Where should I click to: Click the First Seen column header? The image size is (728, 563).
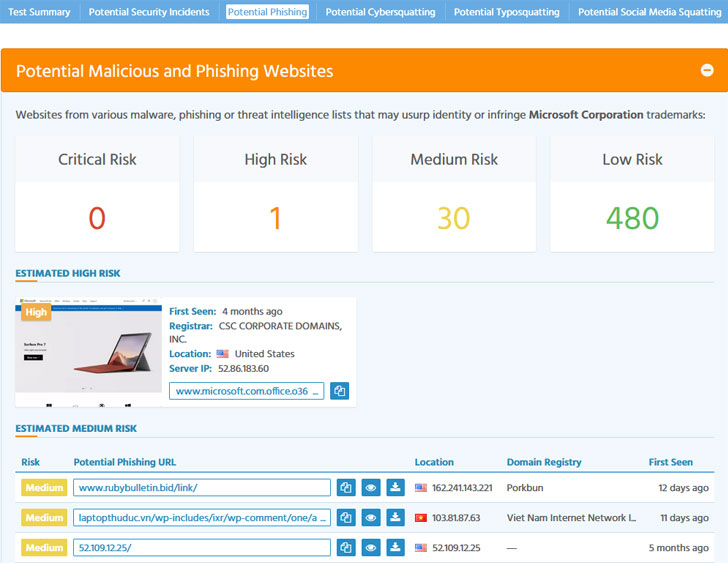[x=670, y=462]
